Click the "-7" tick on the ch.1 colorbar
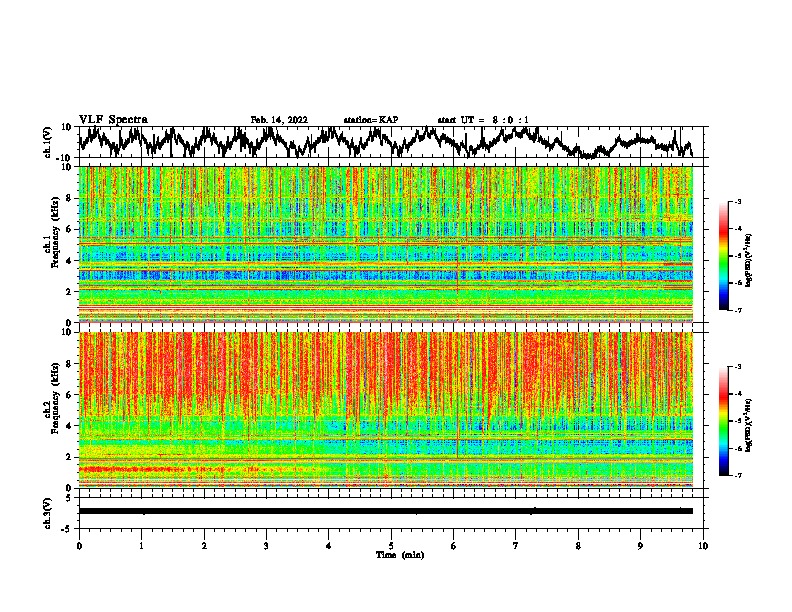This screenshot has width=792, height=612. coord(737,310)
